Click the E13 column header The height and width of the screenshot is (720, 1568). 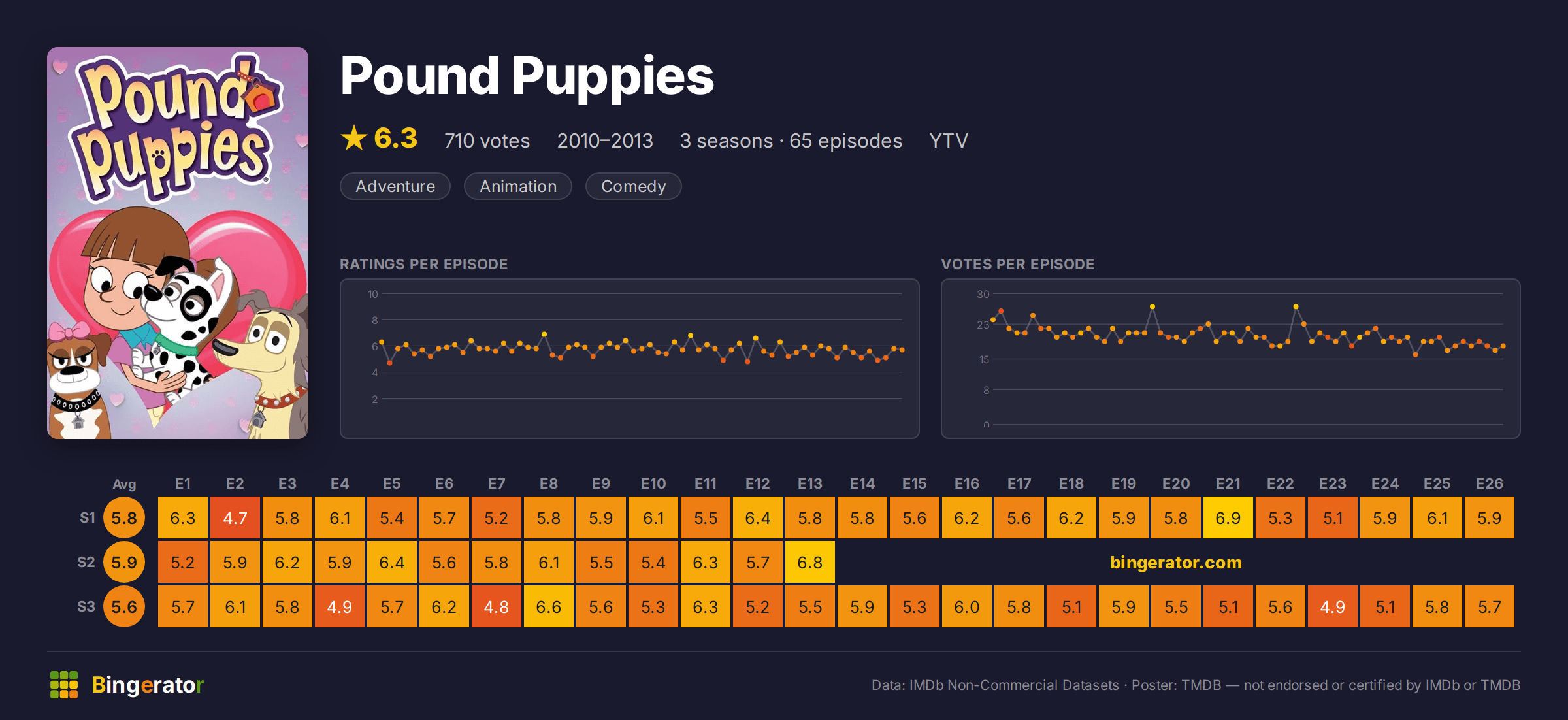[810, 483]
